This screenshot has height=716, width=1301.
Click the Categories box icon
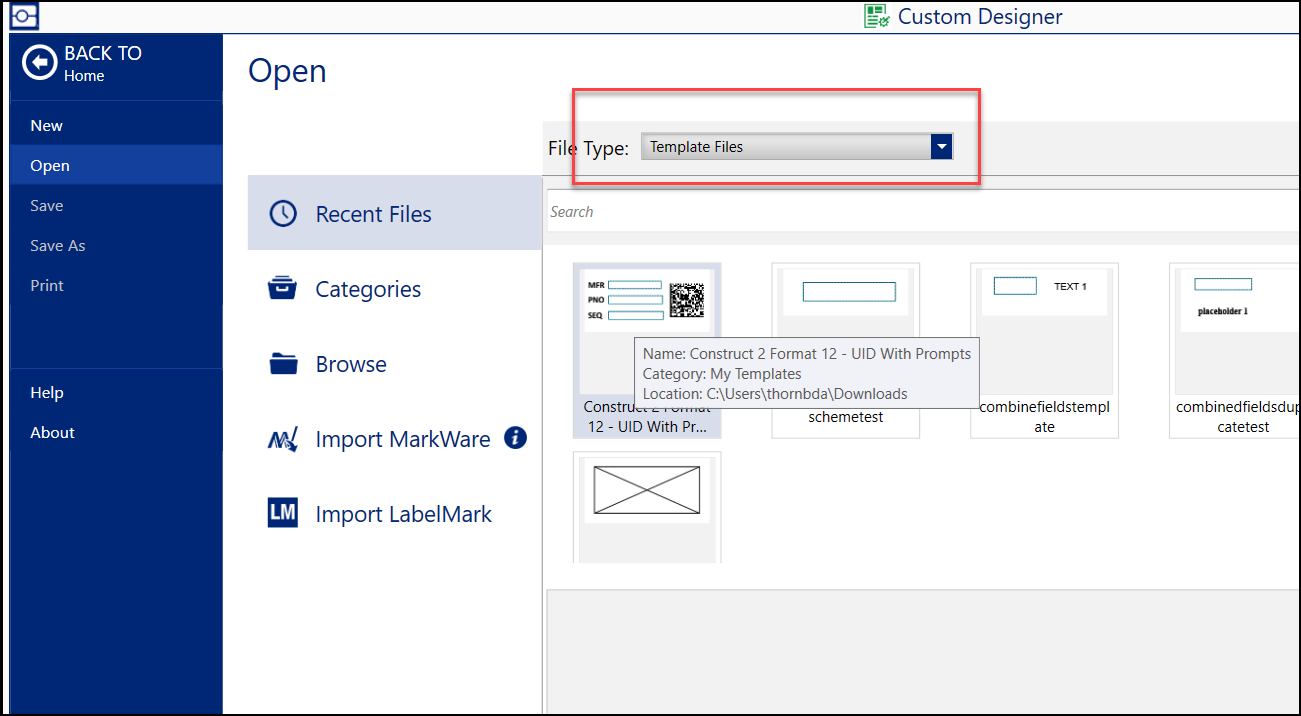[283, 288]
